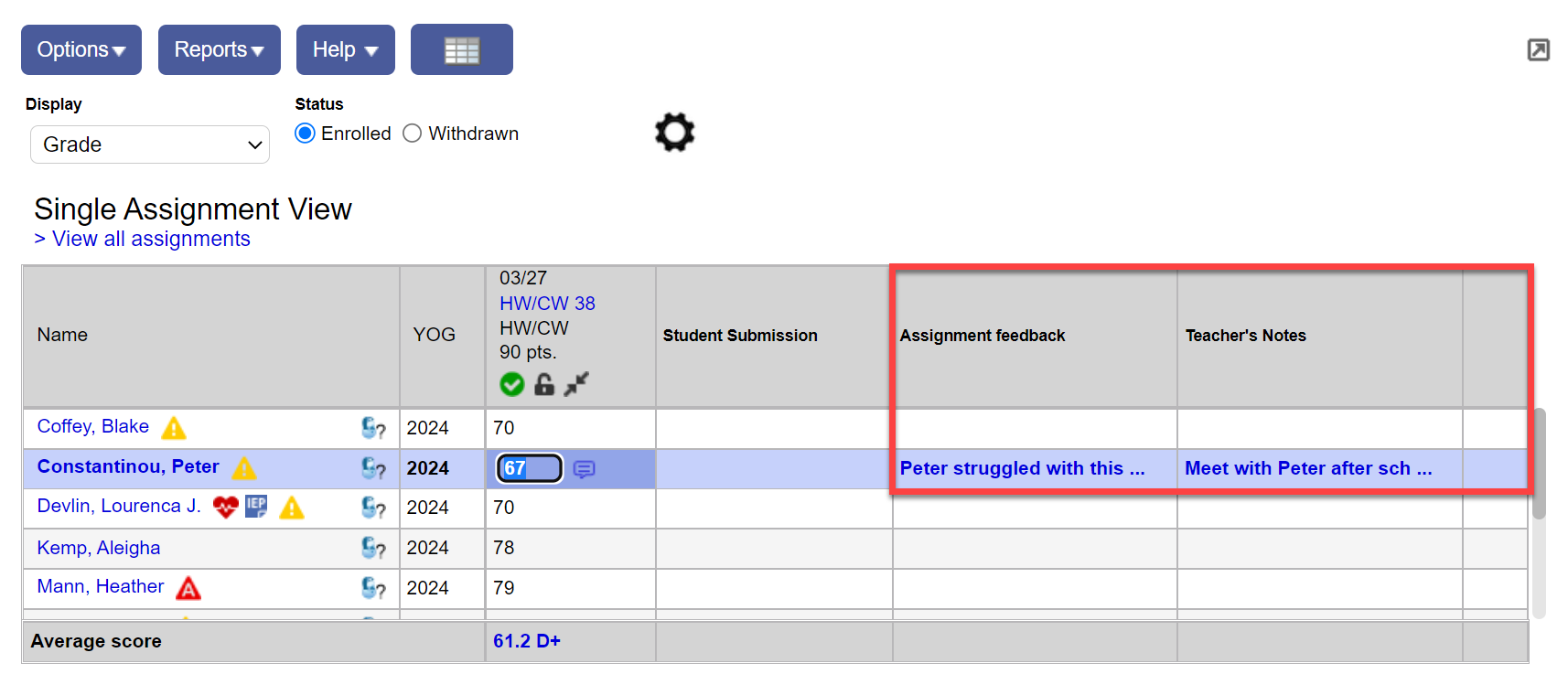Select the Enrolled status radio button

coord(306,134)
